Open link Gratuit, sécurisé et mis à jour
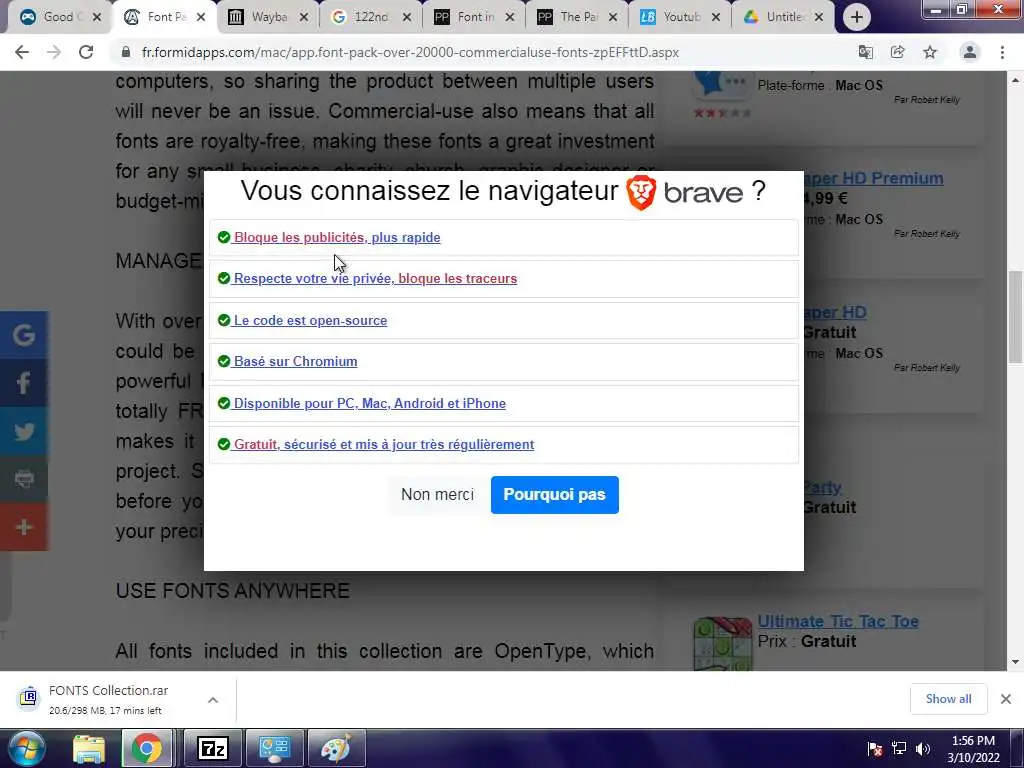This screenshot has height=768, width=1024. point(384,444)
